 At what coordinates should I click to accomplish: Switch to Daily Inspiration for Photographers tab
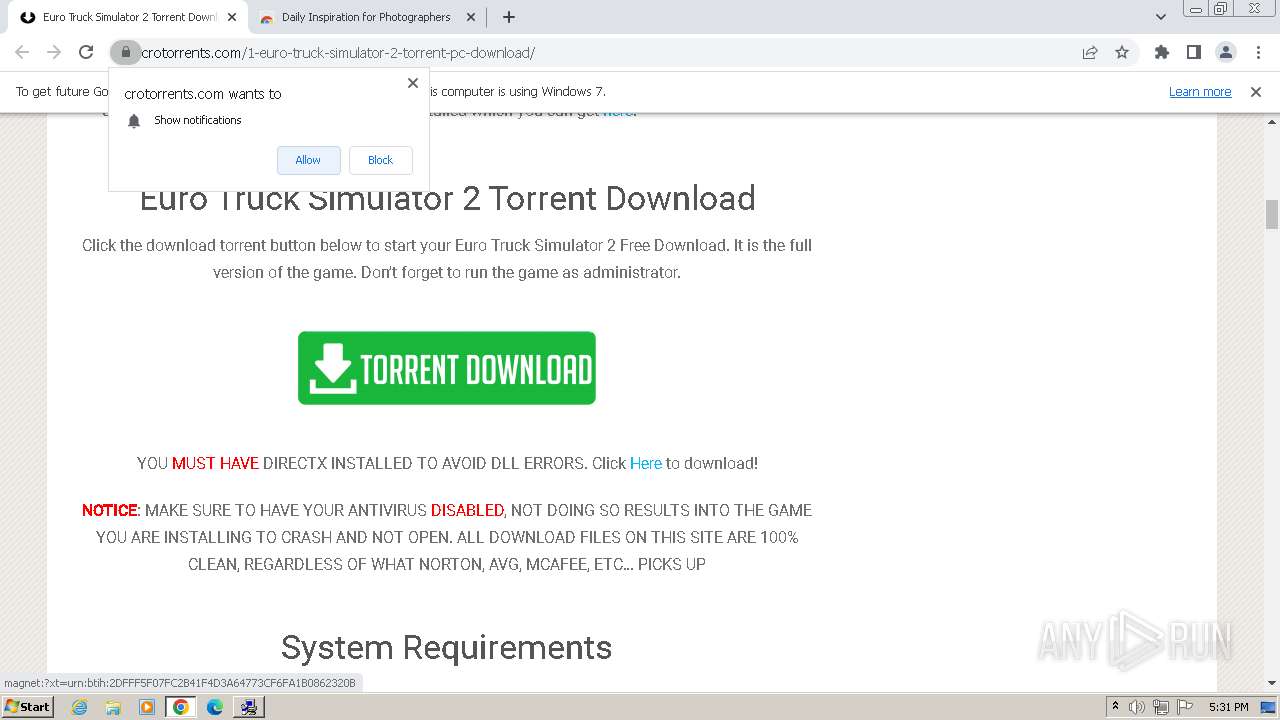coord(366,17)
